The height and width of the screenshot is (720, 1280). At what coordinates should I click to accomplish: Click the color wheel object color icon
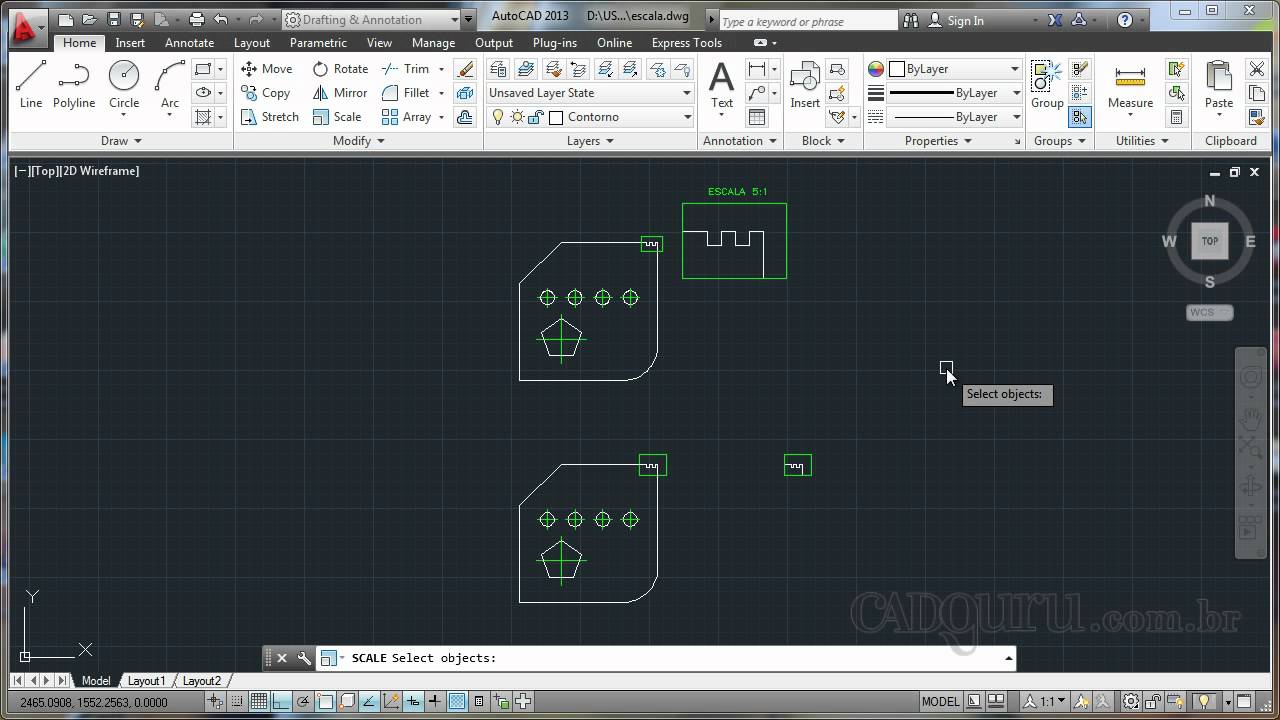click(876, 69)
